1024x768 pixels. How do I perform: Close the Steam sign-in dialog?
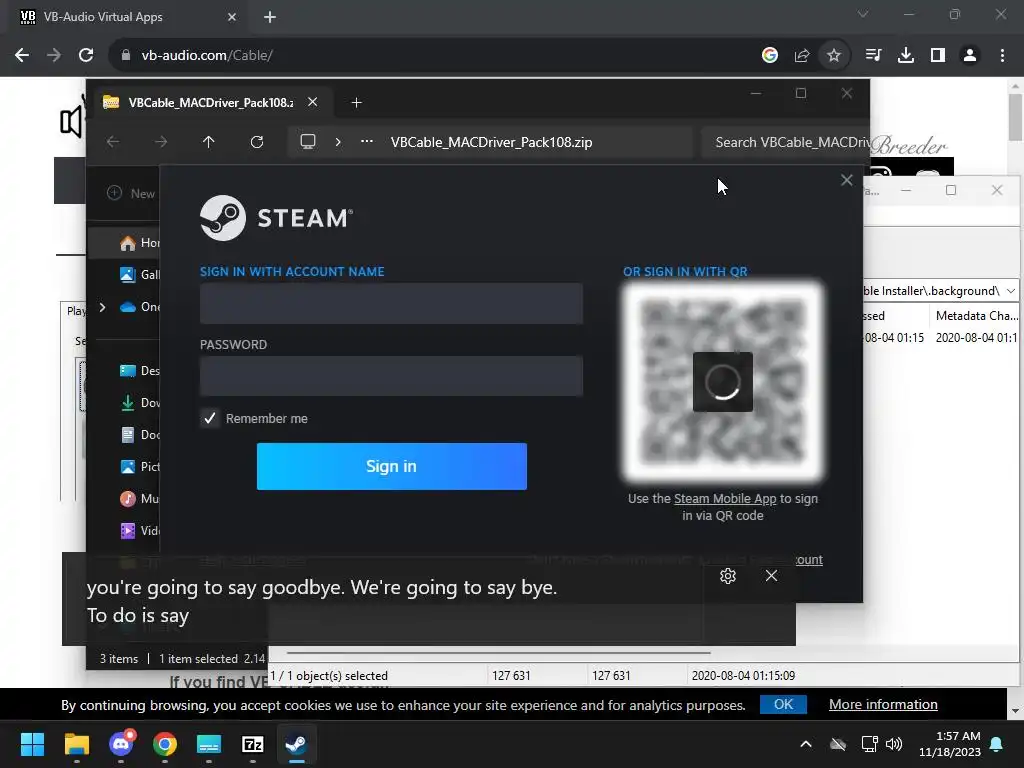pyautogui.click(x=846, y=180)
